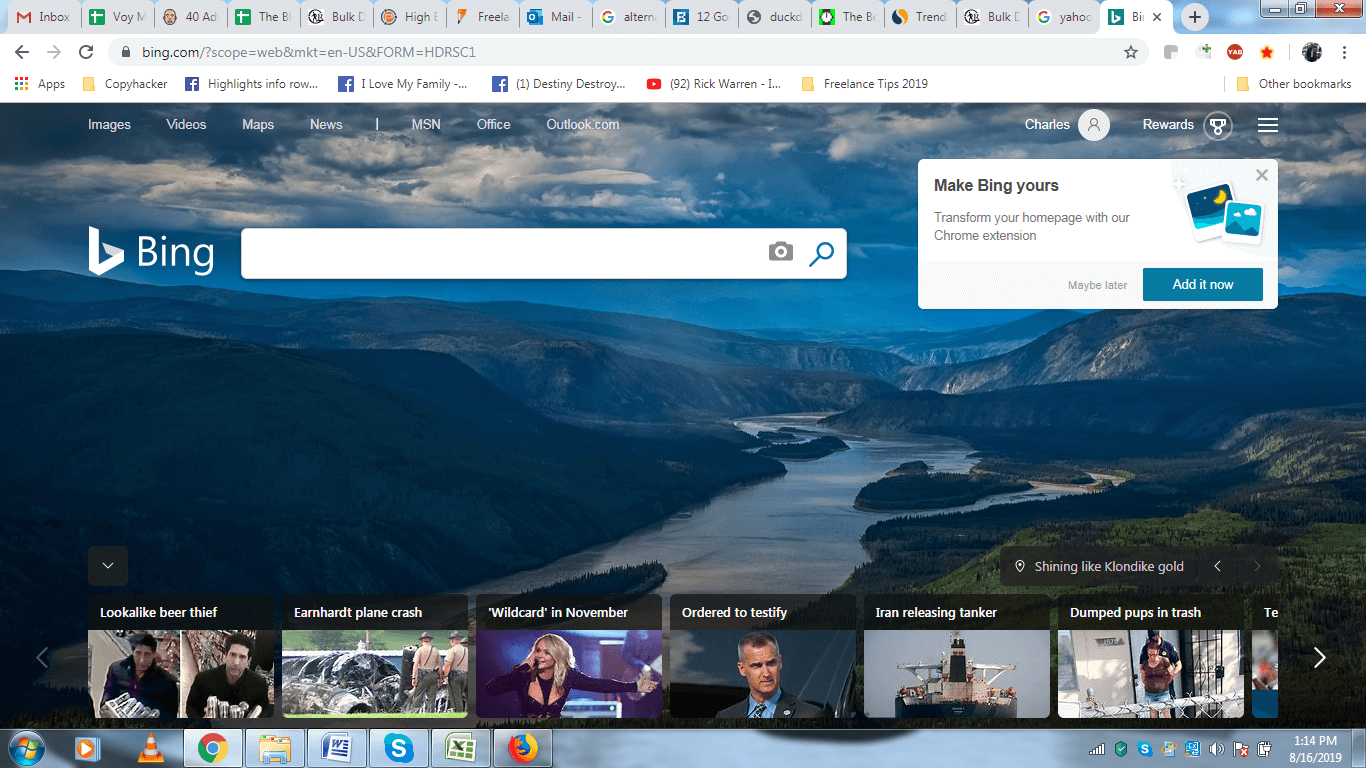
Task: Collapse the news carousel with down chevron
Action: point(108,566)
